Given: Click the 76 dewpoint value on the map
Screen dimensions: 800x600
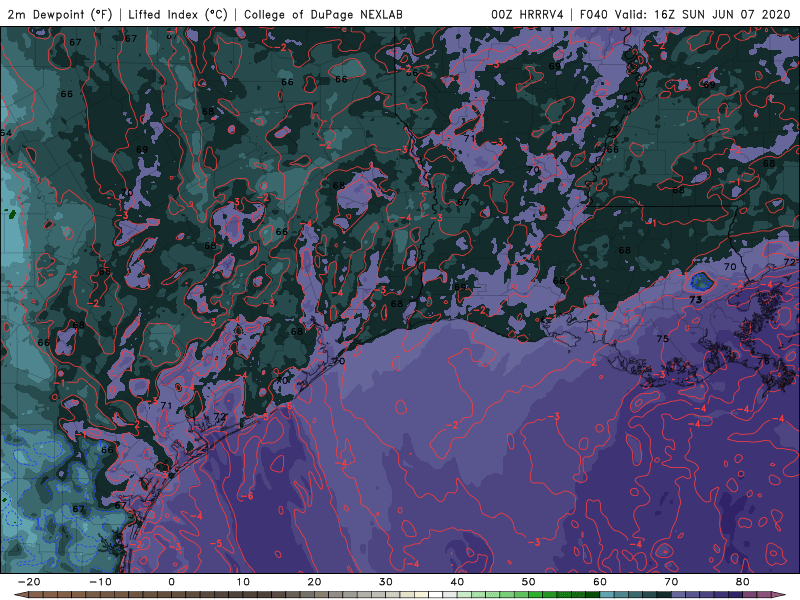Looking at the screenshot, I should point(763,361).
